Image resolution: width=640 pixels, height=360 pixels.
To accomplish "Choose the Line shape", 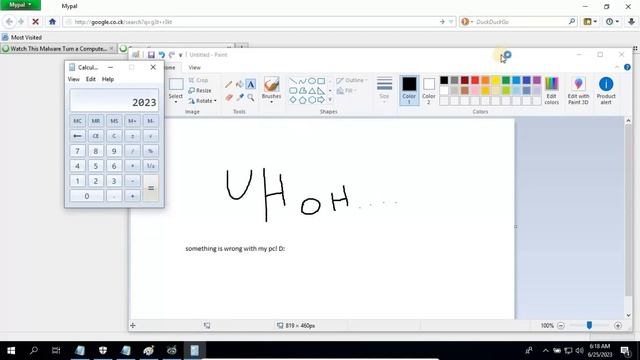I will click(293, 81).
